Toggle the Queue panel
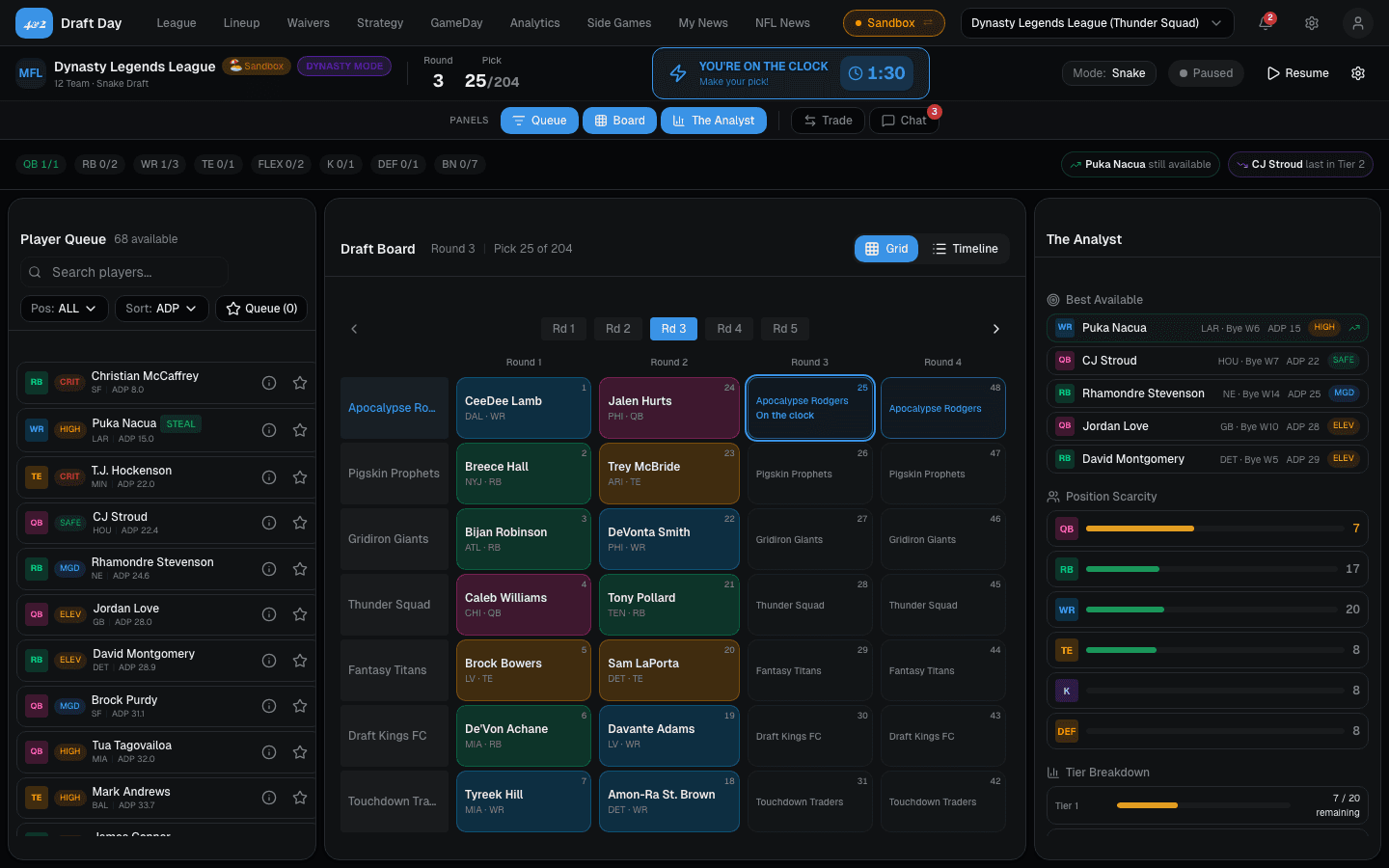The height and width of the screenshot is (868, 1389). point(539,121)
